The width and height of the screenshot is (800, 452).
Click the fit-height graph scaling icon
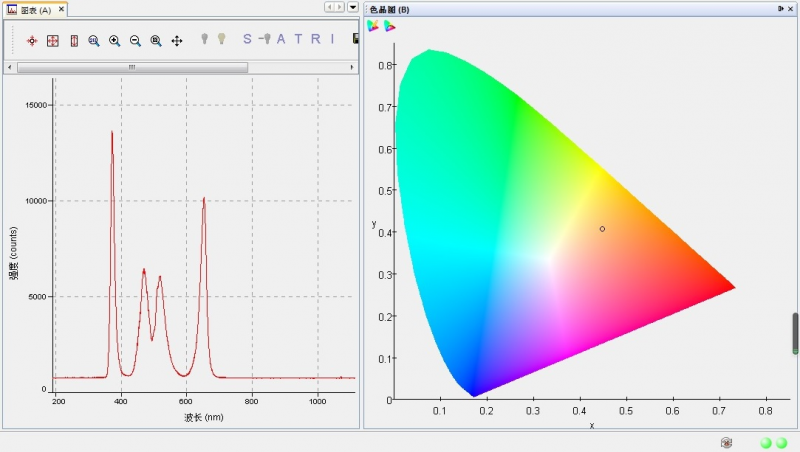click(73, 41)
